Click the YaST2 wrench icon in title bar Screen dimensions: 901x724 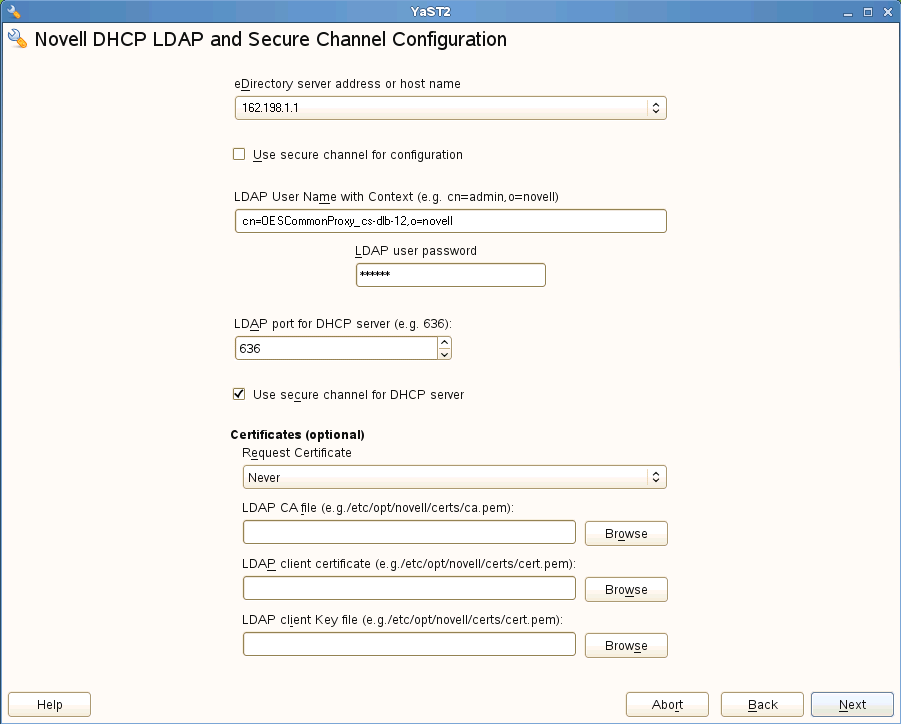coord(14,11)
